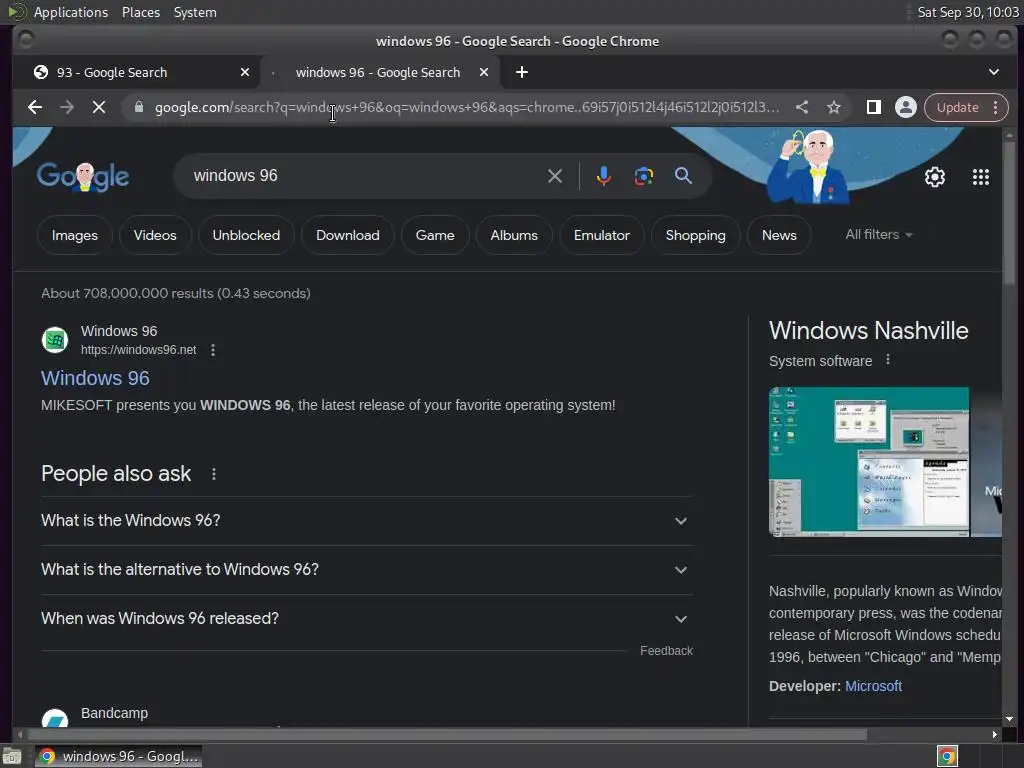Open Google quick settings gear
This screenshot has height=768, width=1024.
[x=935, y=176]
